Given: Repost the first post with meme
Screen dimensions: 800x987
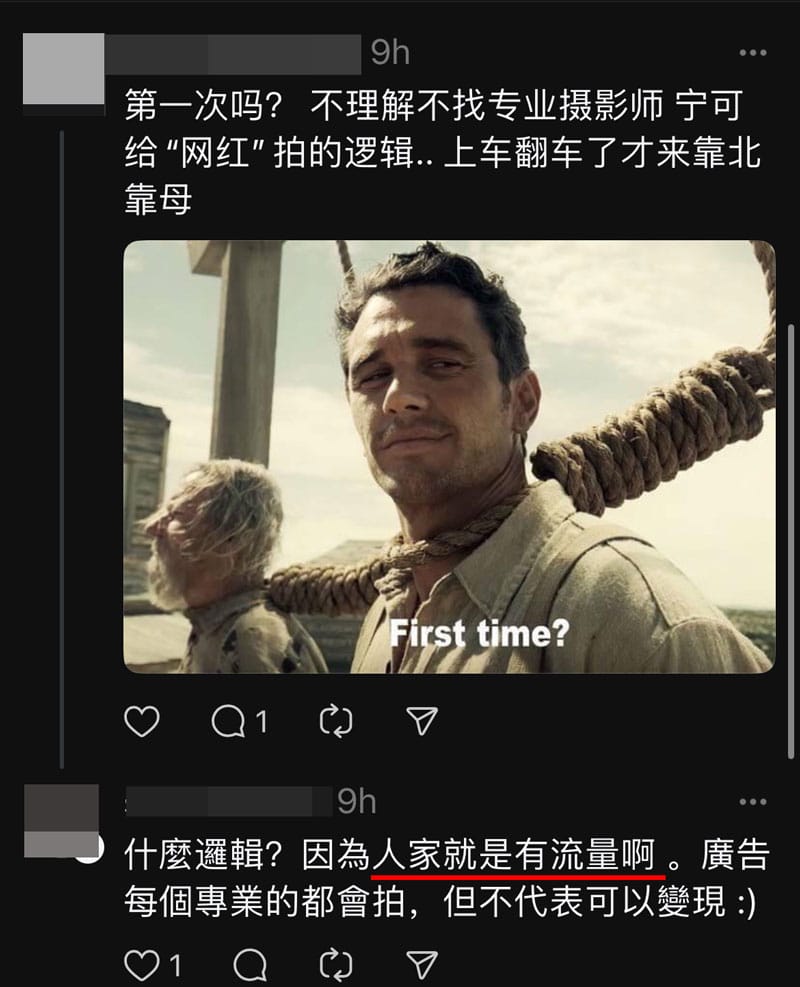Looking at the screenshot, I should pyautogui.click(x=336, y=721).
